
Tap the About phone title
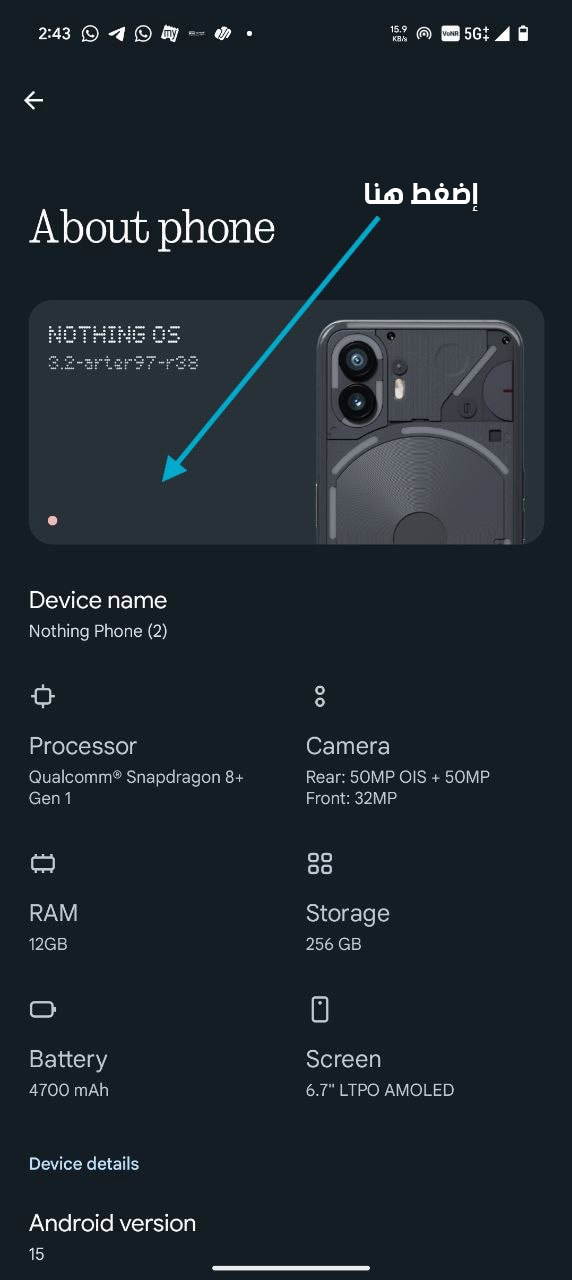click(152, 228)
